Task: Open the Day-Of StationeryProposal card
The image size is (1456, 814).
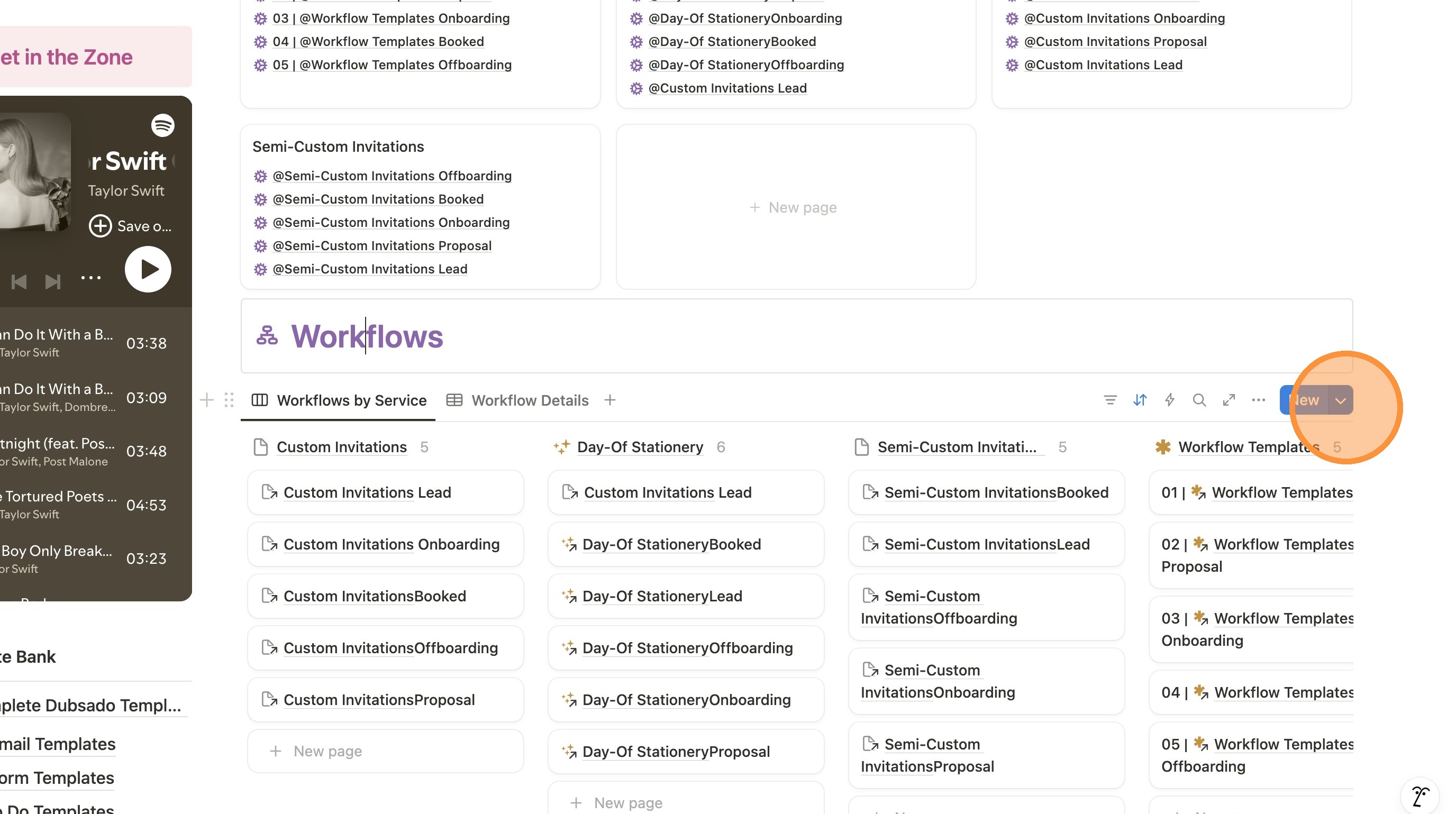Action: click(686, 751)
